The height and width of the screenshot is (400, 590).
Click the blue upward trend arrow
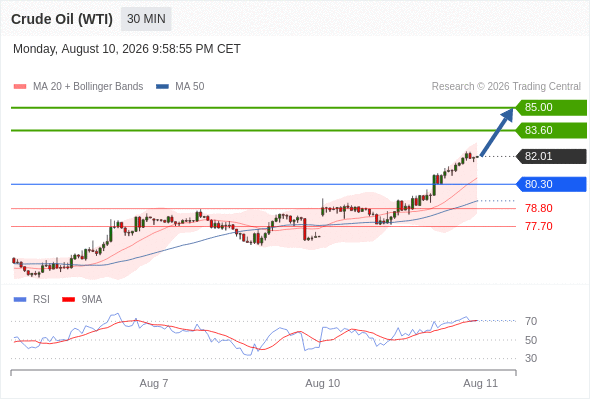pos(497,132)
